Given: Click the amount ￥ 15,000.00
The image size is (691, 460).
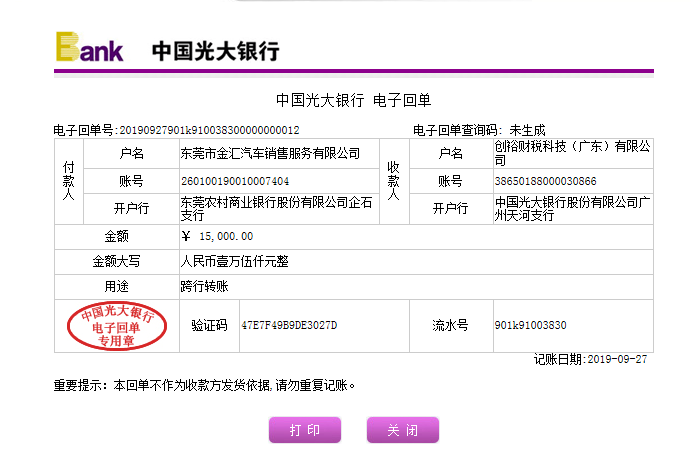Looking at the screenshot, I should [x=217, y=237].
